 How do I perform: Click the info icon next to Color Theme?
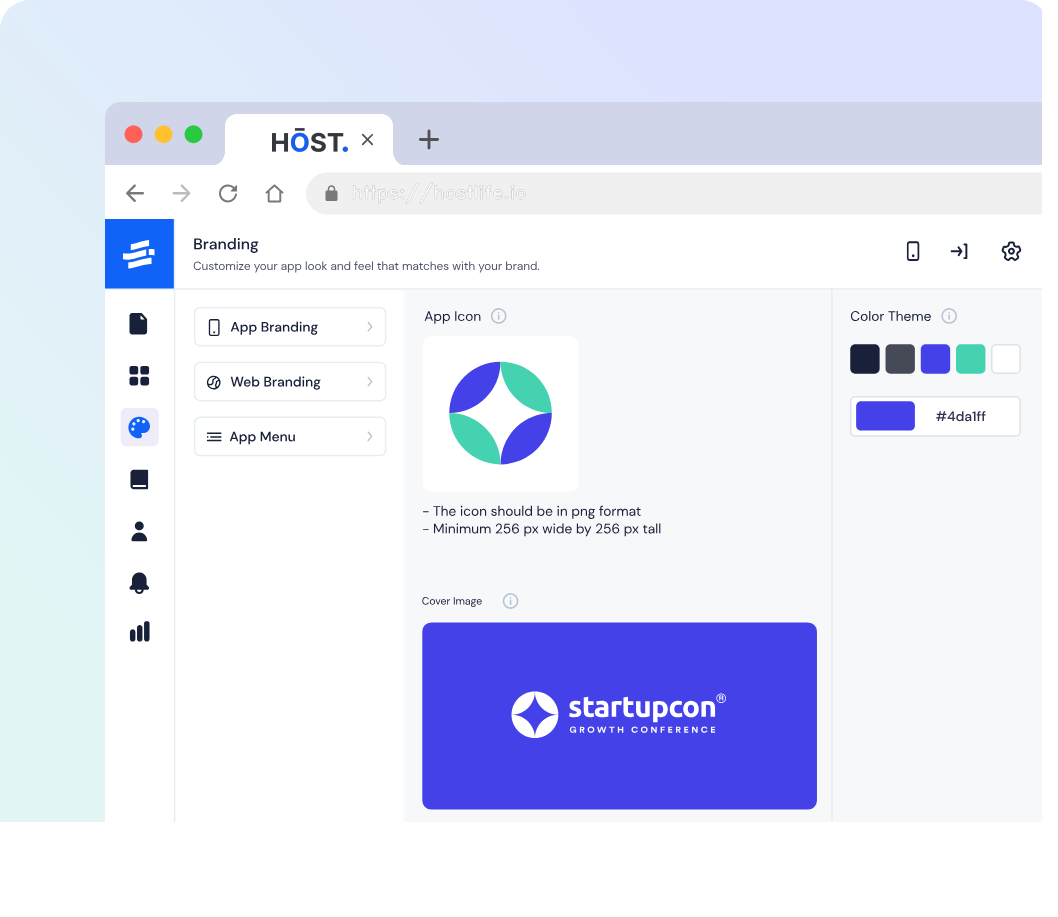(x=949, y=316)
